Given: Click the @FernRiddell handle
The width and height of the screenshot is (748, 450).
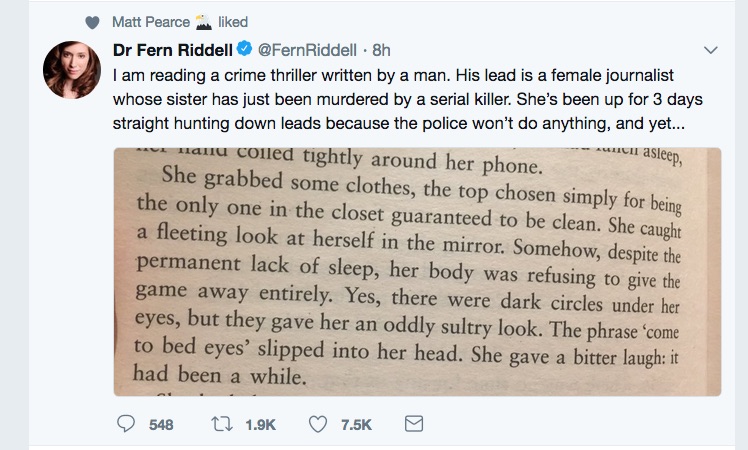Looking at the screenshot, I should coord(306,50).
